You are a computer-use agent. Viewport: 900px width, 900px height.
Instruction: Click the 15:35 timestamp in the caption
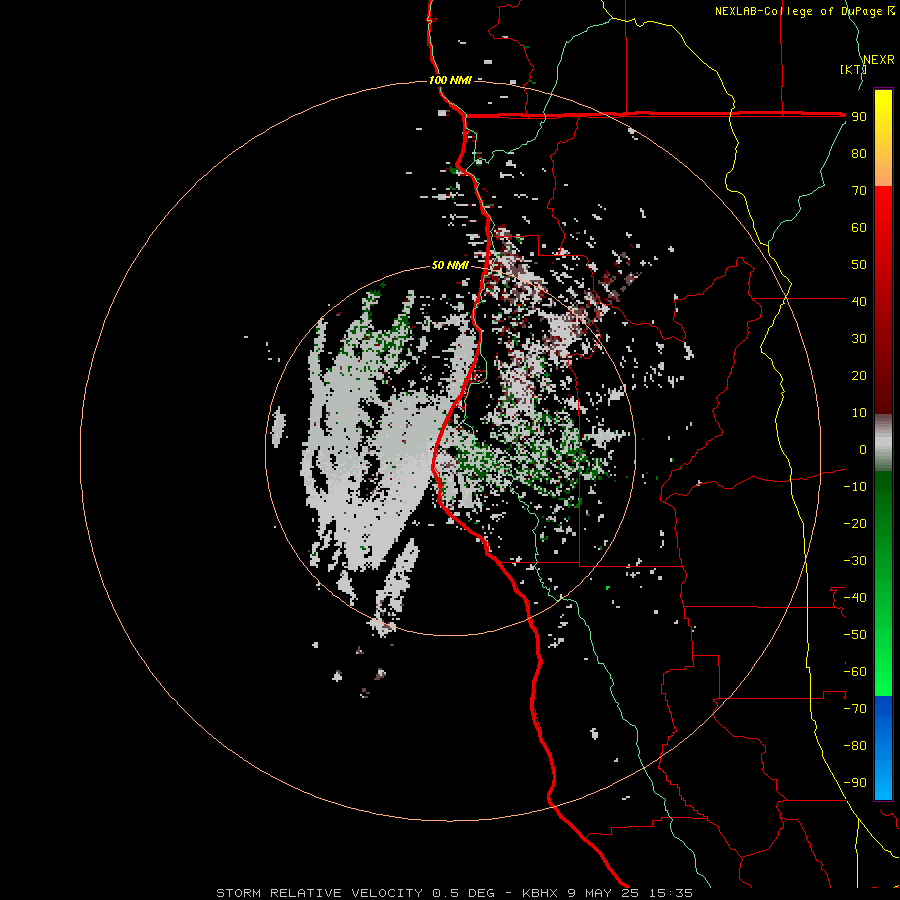(x=671, y=893)
